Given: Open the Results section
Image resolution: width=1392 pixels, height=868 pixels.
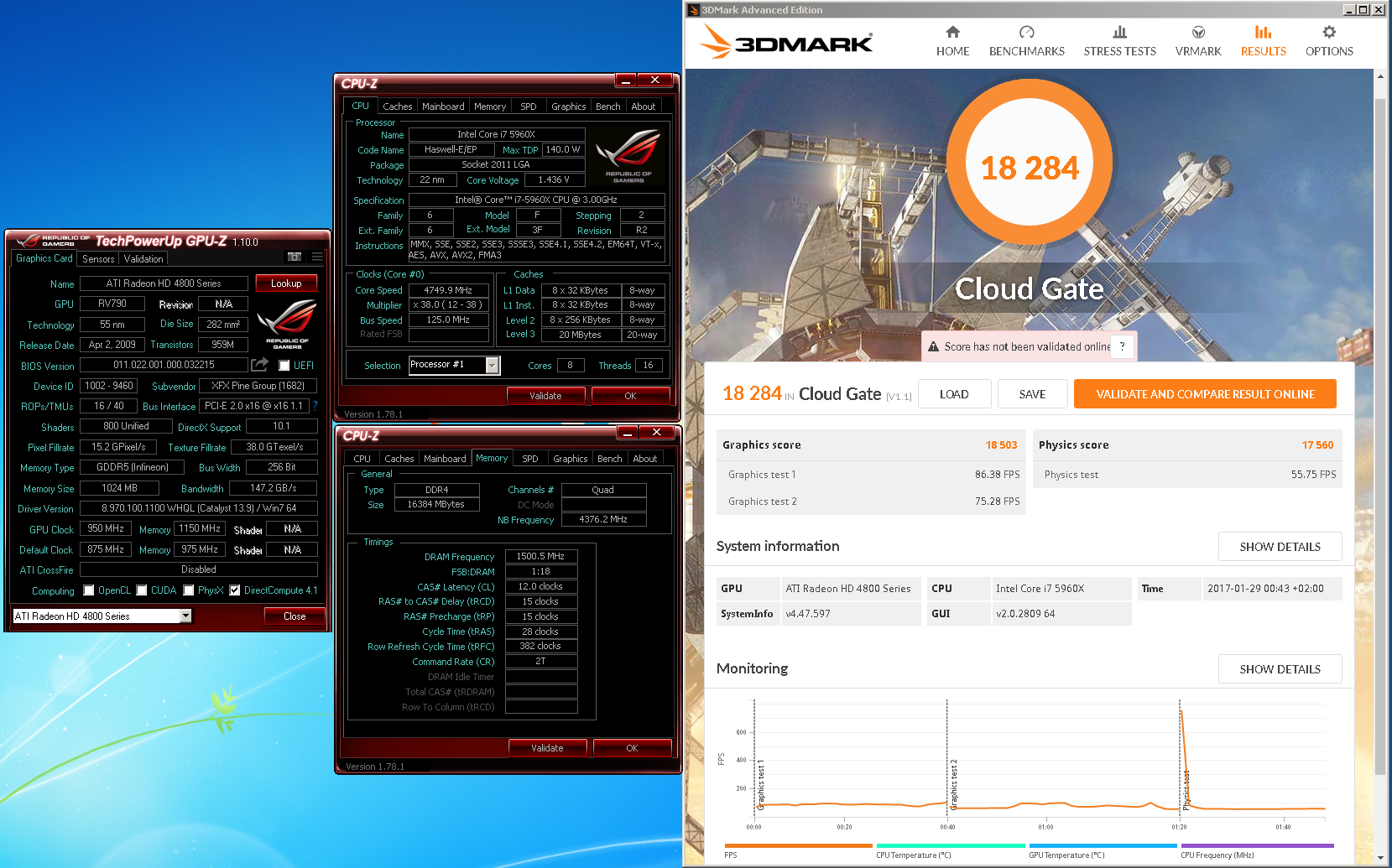Looking at the screenshot, I should [1263, 41].
